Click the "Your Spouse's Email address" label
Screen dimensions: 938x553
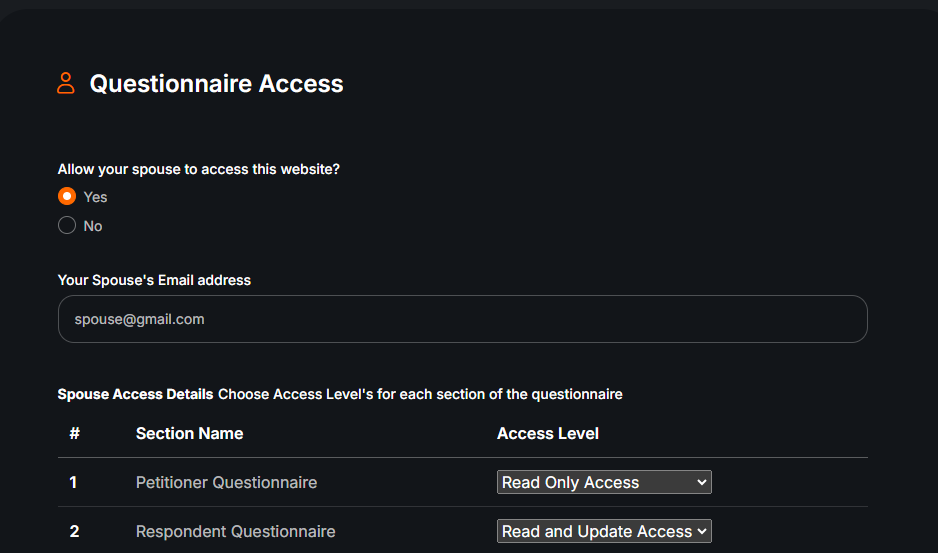coord(154,280)
